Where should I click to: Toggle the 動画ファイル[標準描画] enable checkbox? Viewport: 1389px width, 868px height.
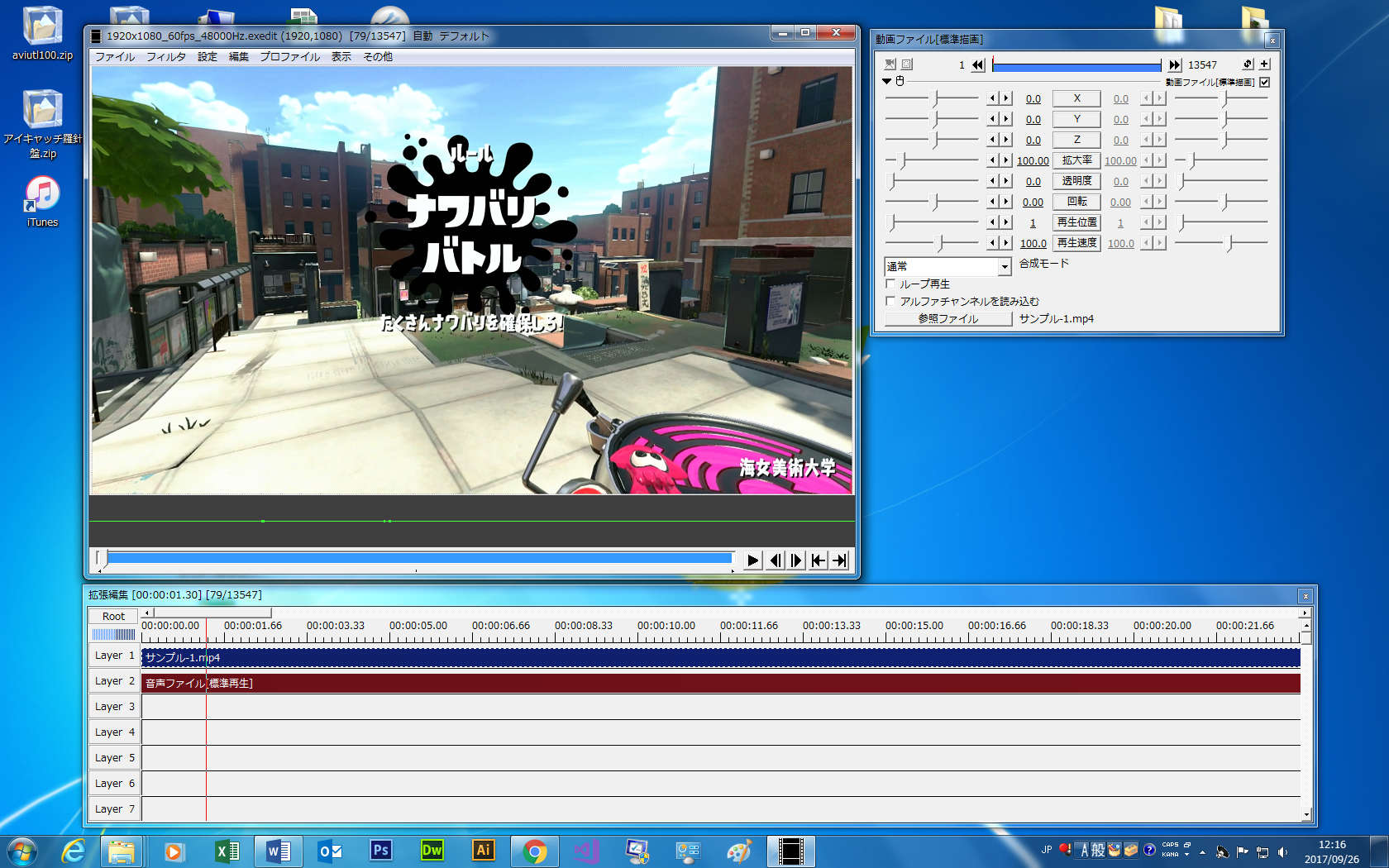[x=1264, y=82]
